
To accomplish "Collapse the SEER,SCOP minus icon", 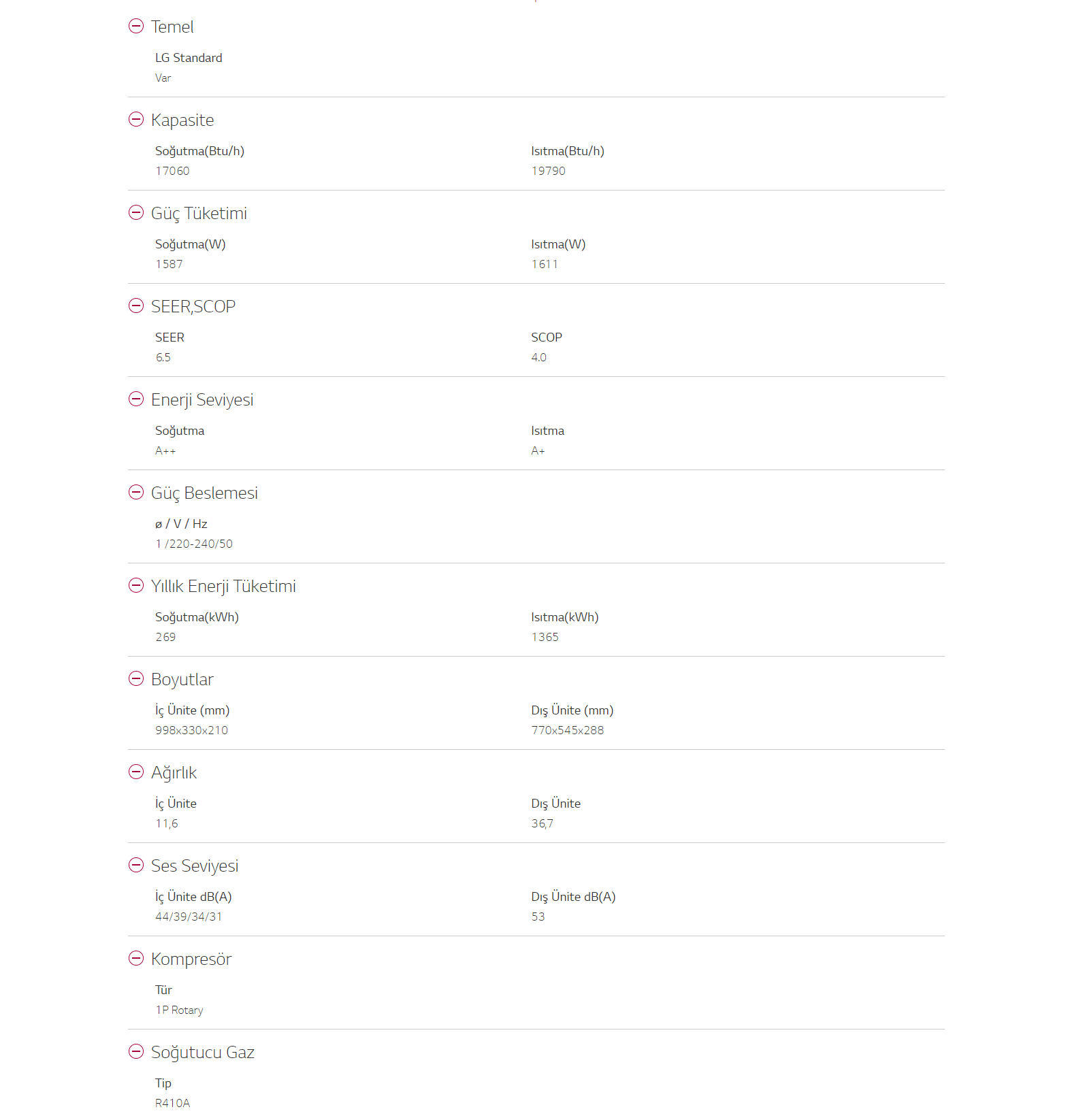I will tap(136, 306).
